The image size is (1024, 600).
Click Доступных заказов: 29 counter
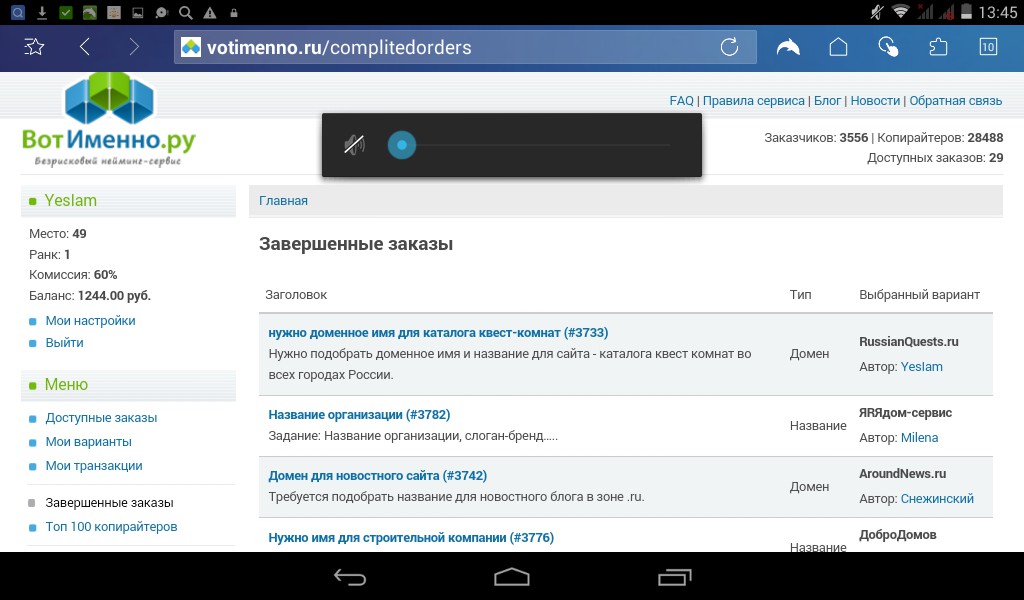(x=935, y=157)
